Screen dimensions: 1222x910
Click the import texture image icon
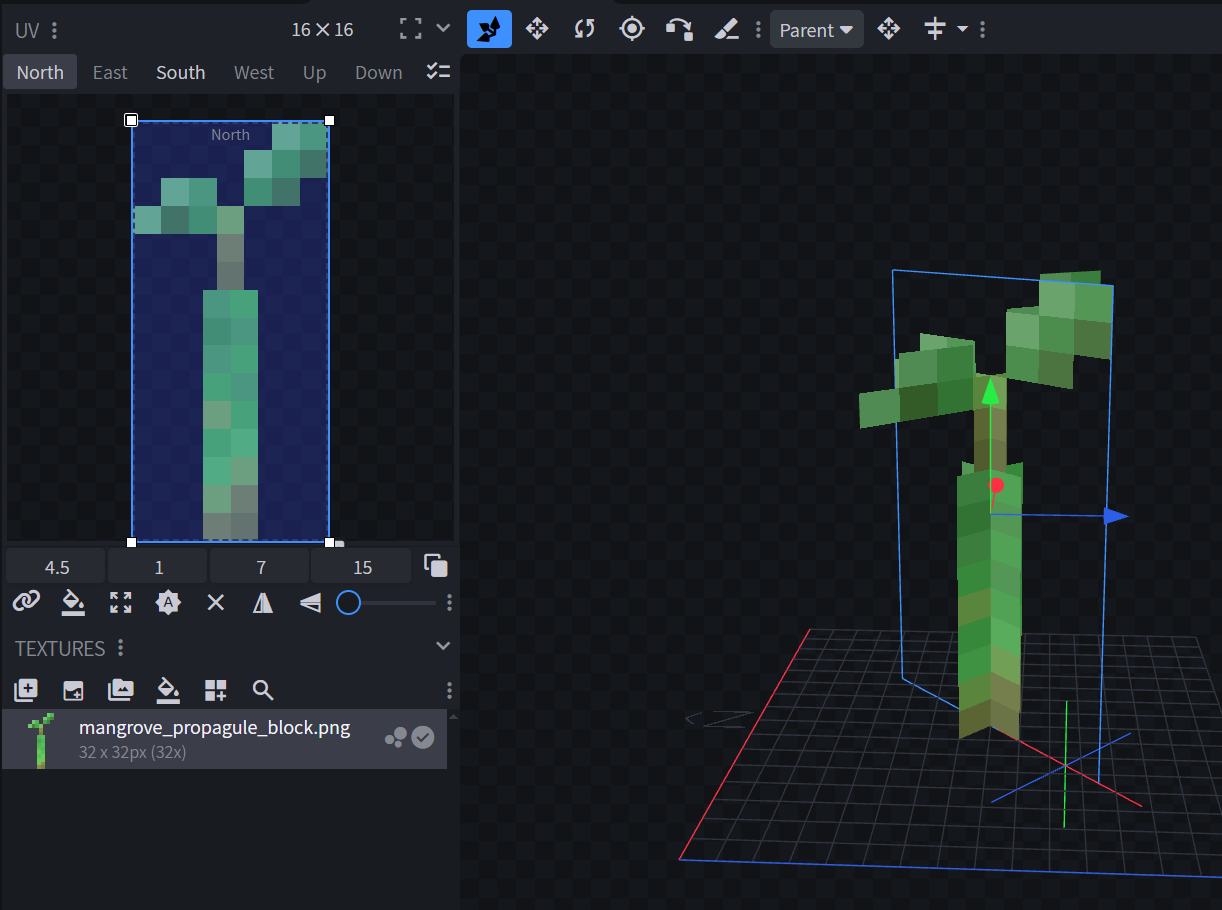tap(73, 689)
